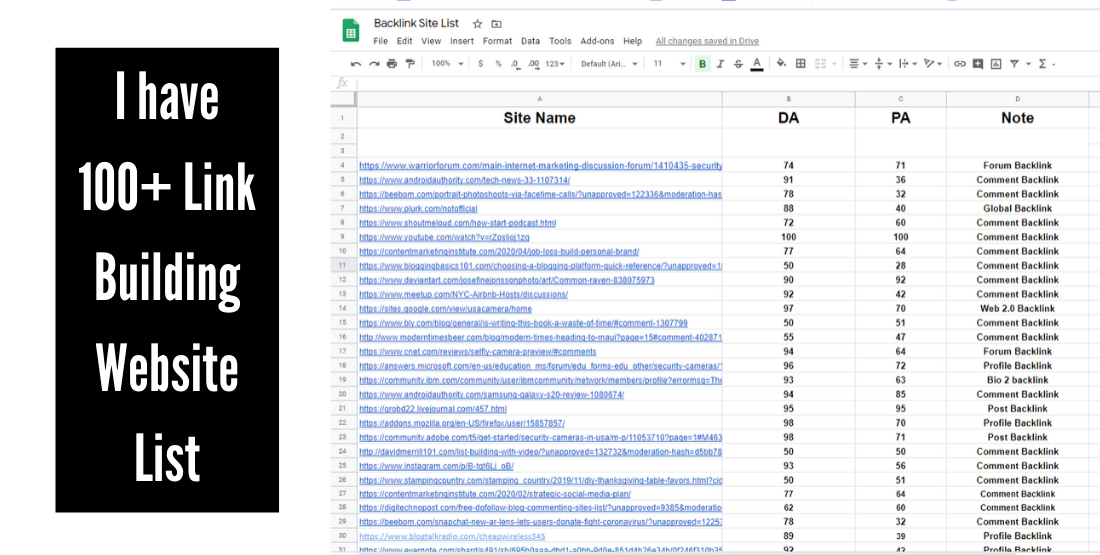Star the Backlink Site List document
This screenshot has width=1100, height=555.
pyautogui.click(x=477, y=23)
